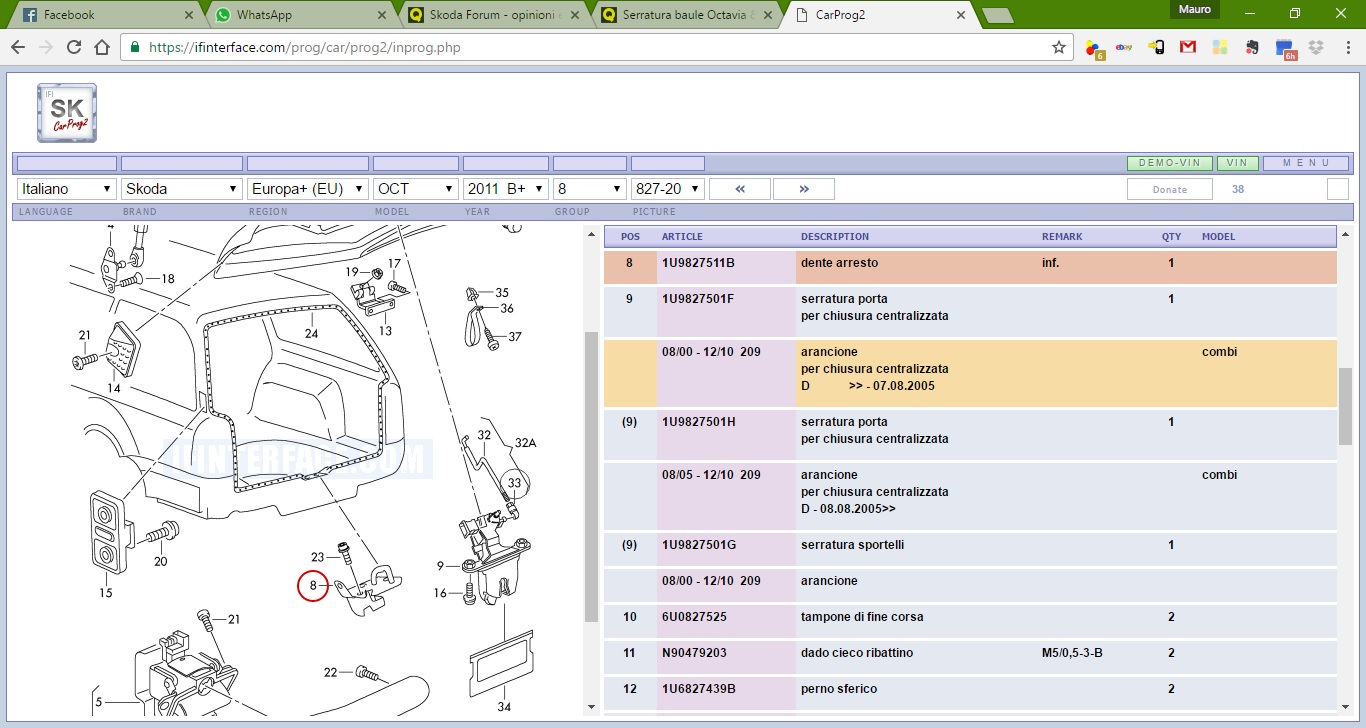View site security padlock info
The image size is (1366, 728).
135,47
